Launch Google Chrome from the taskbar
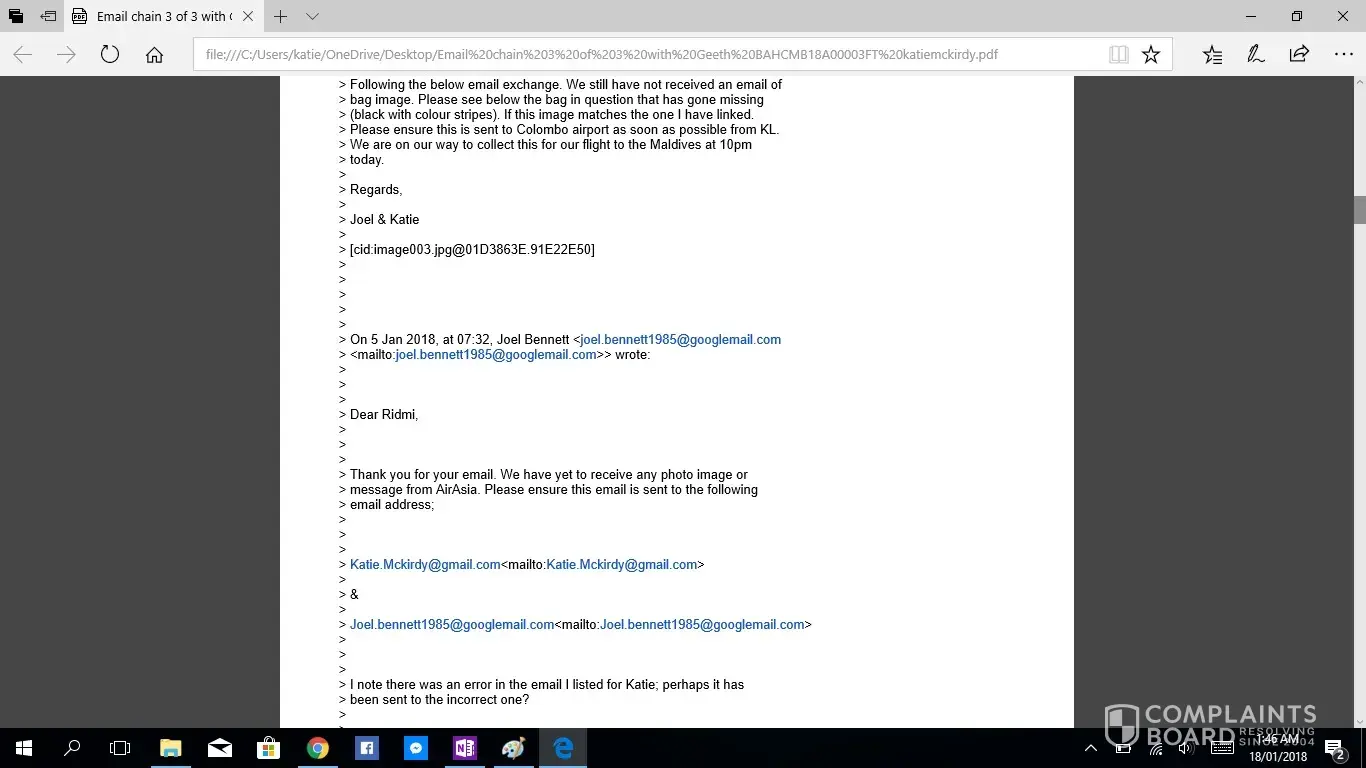The width and height of the screenshot is (1366, 768). [317, 748]
